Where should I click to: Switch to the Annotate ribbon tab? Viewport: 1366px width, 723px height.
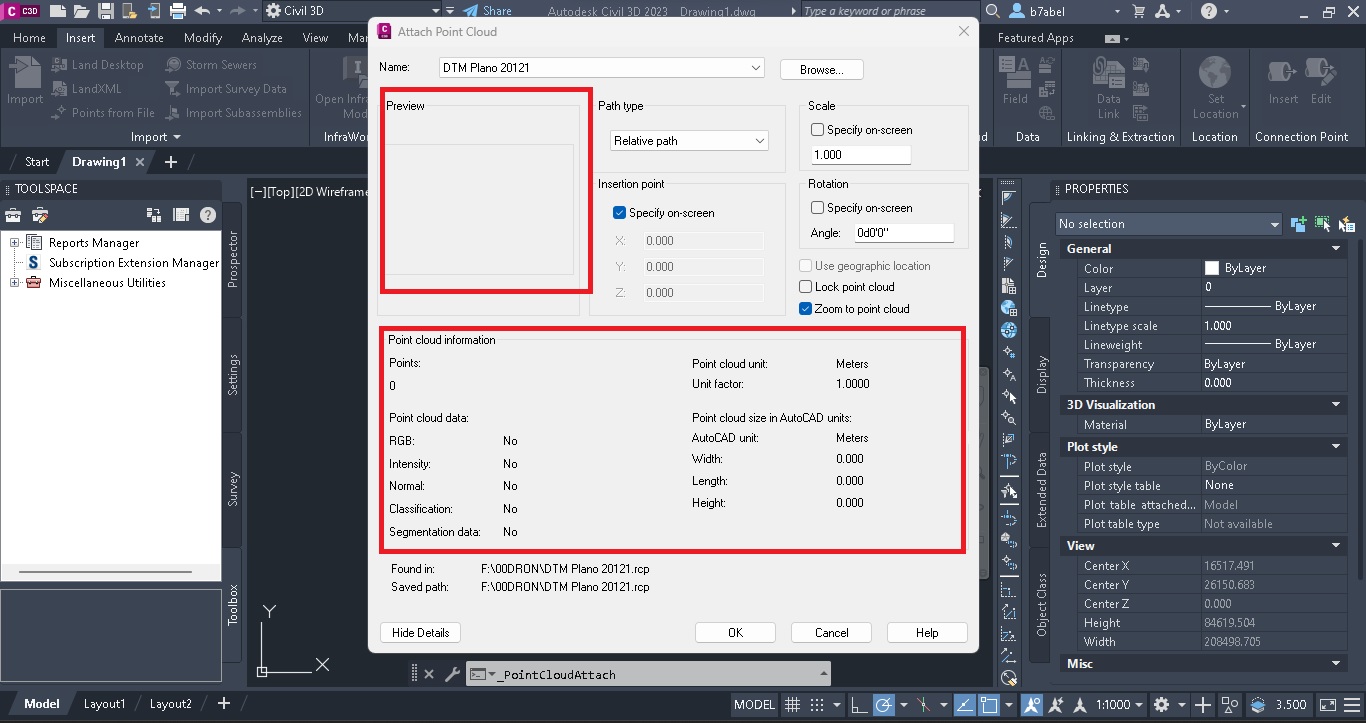pos(138,37)
